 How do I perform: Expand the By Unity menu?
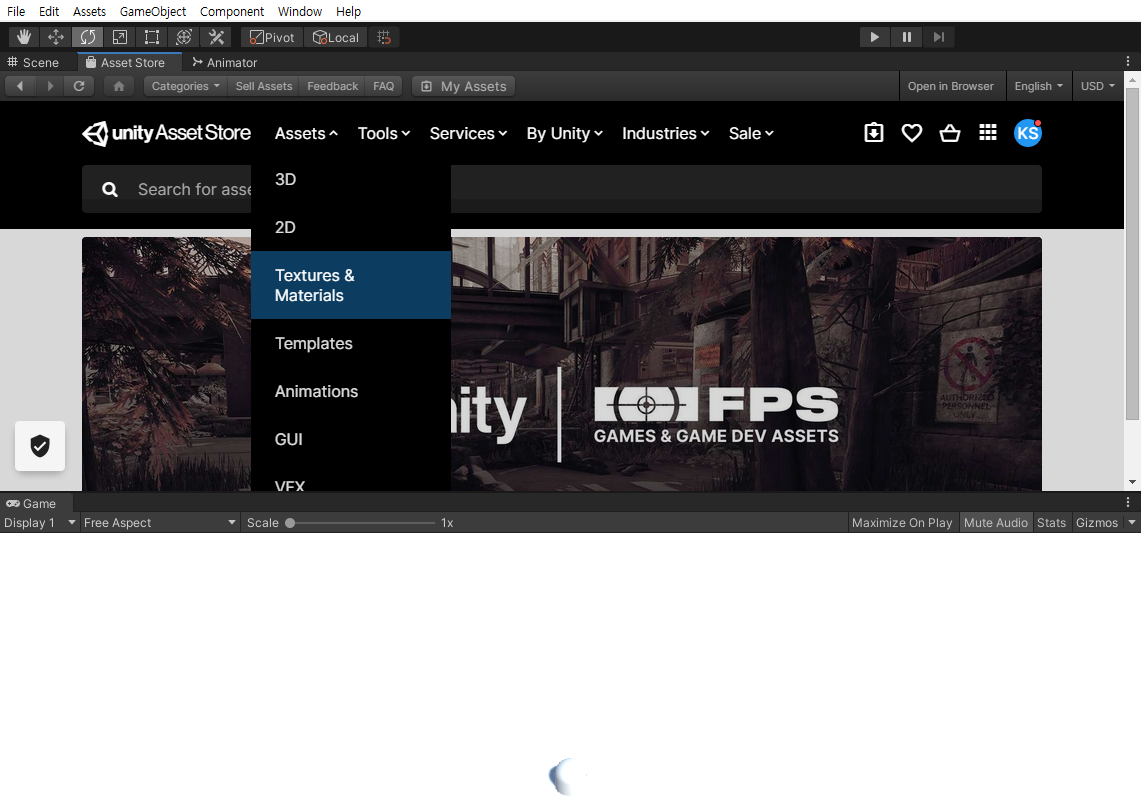pos(564,133)
